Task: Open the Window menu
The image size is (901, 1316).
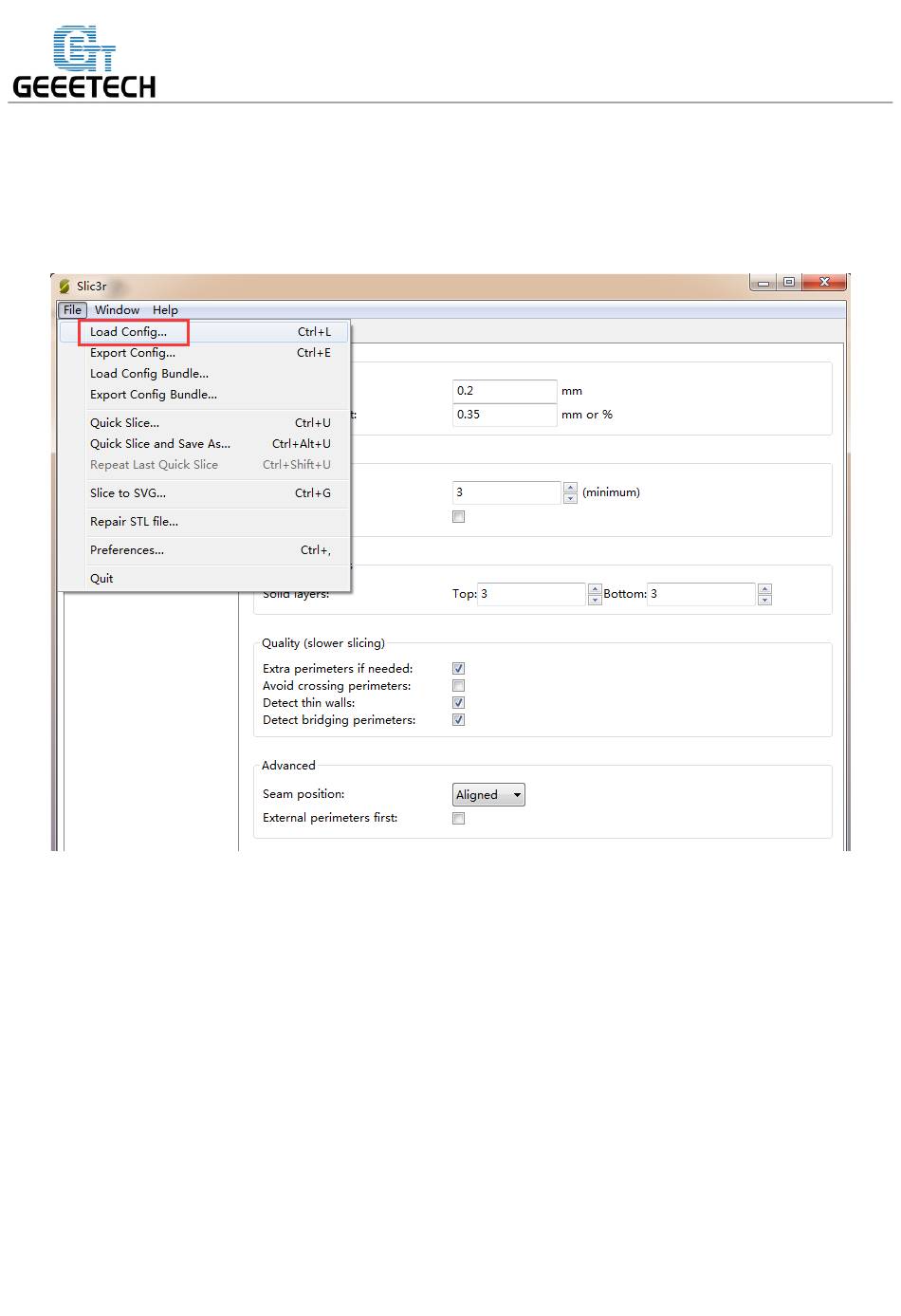Action: pos(117,309)
